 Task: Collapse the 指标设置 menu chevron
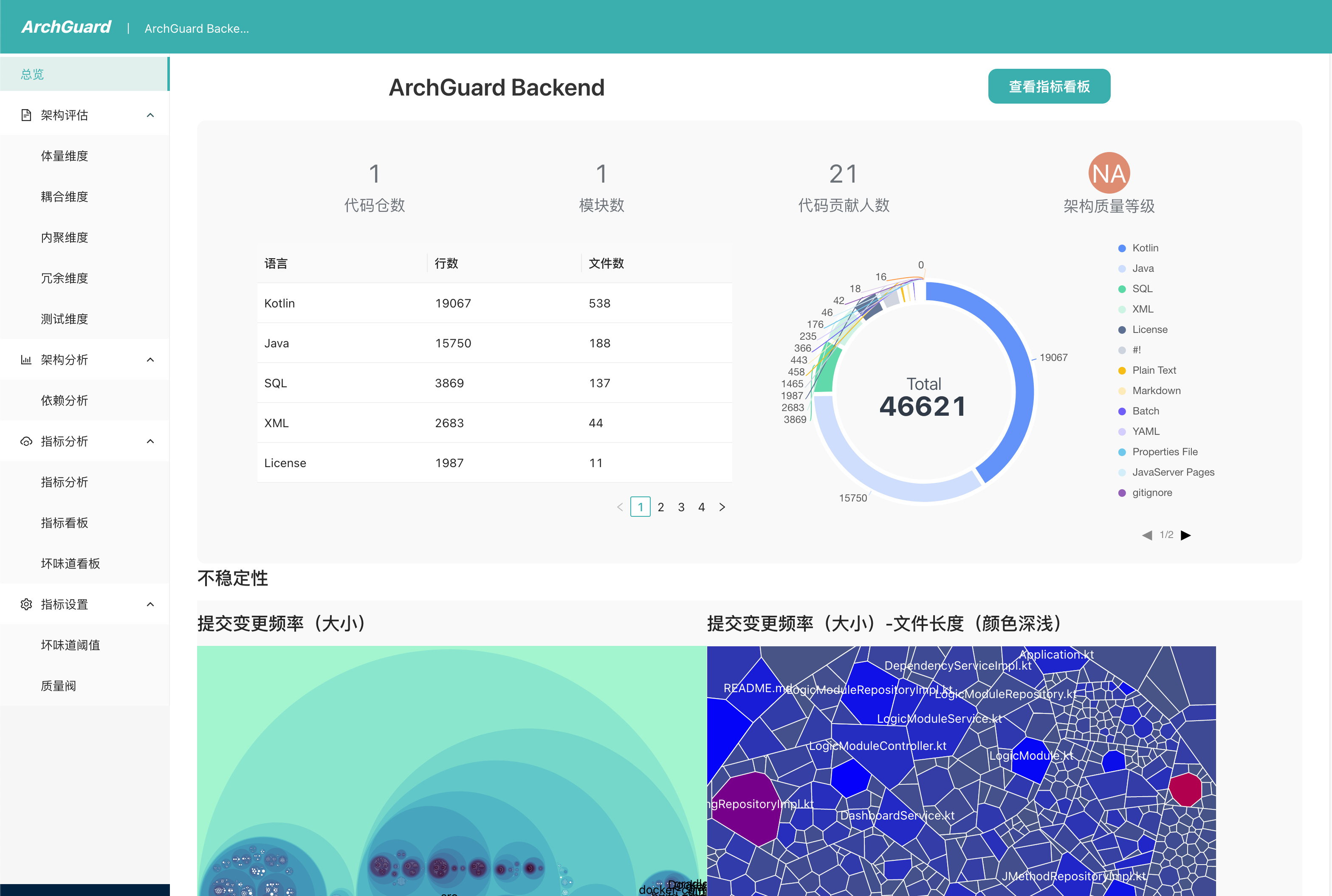click(150, 605)
